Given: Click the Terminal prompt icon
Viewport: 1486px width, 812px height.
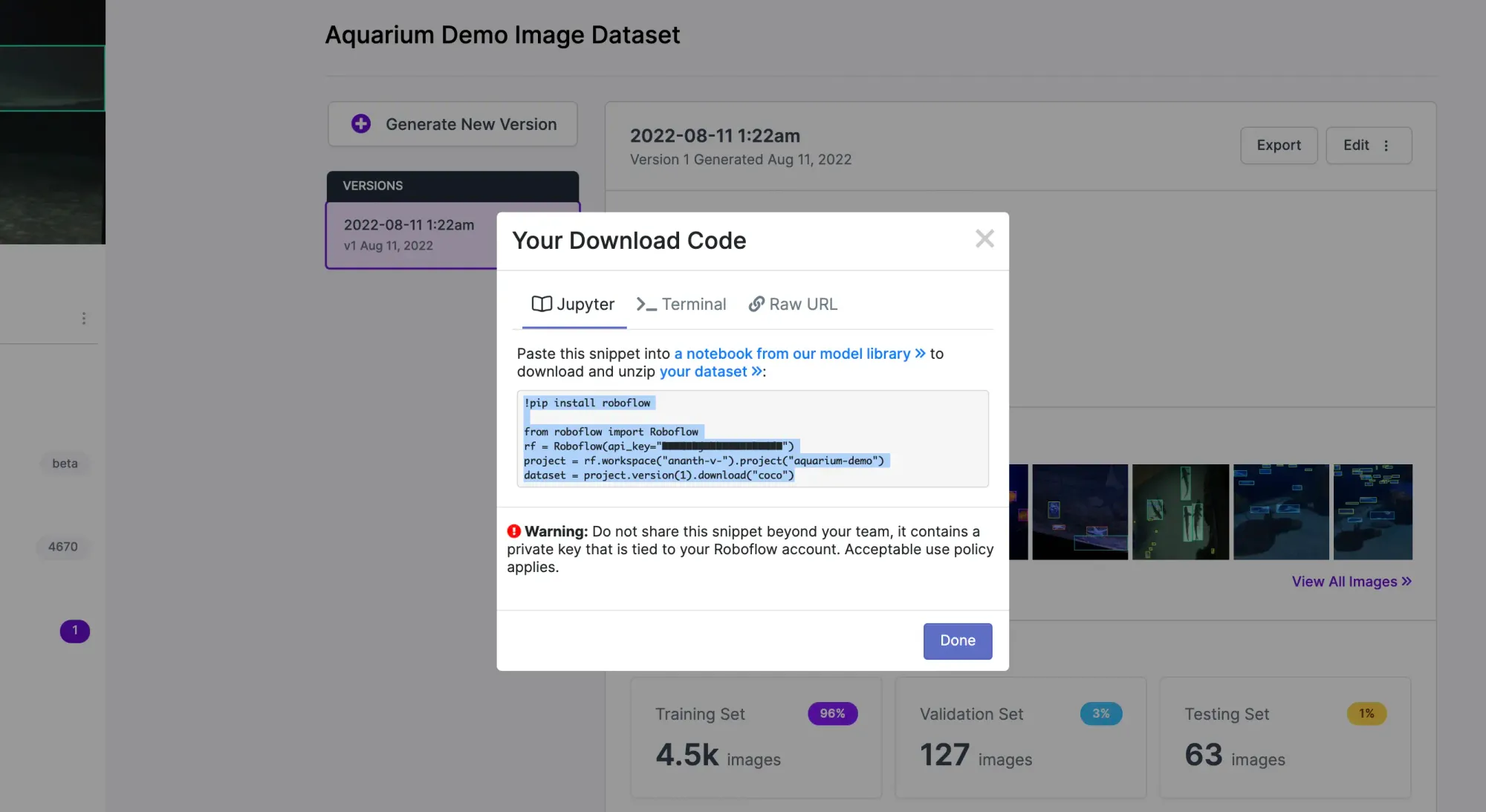Looking at the screenshot, I should [x=646, y=304].
